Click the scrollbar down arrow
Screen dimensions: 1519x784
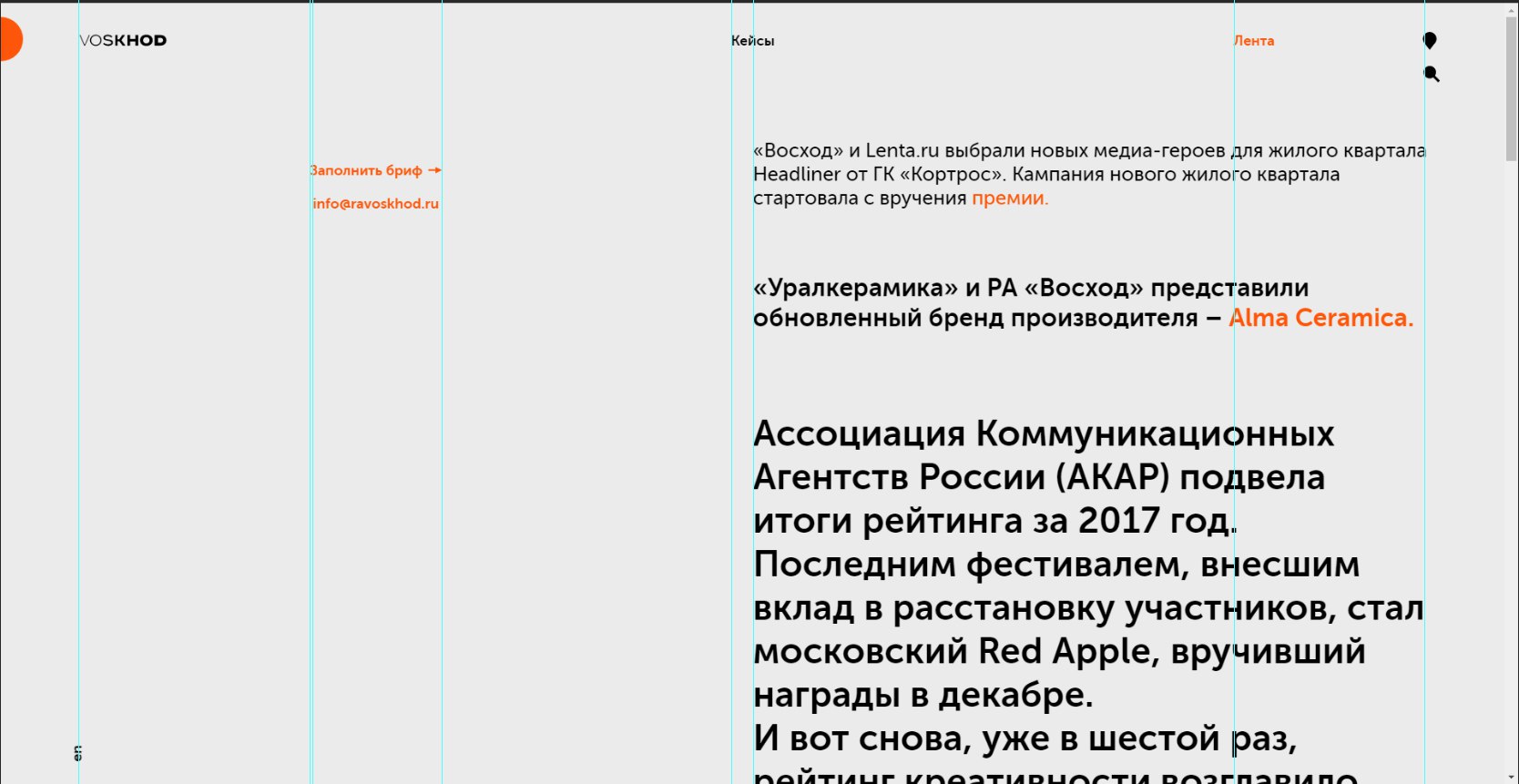pyautogui.click(x=1511, y=777)
